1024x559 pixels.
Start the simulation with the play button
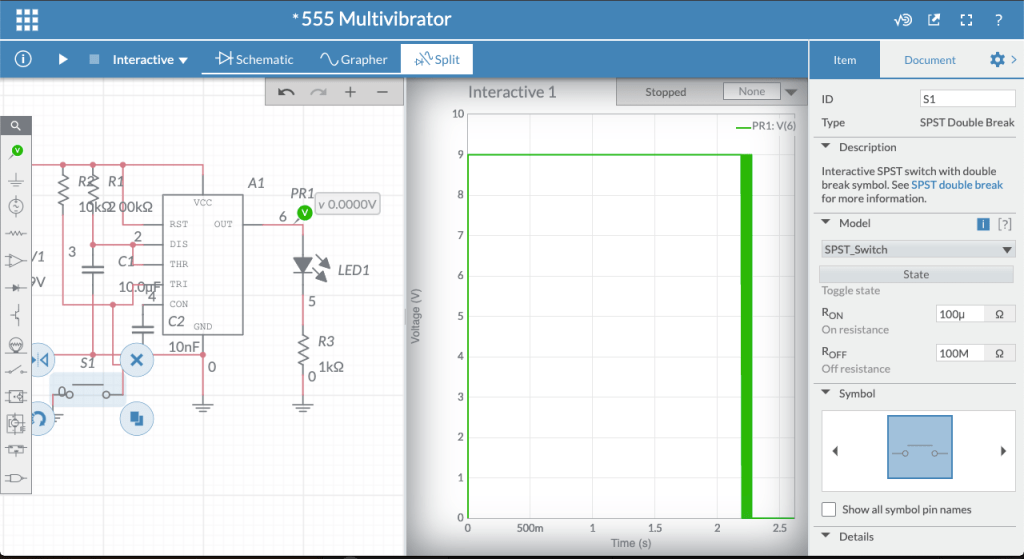pyautogui.click(x=63, y=59)
